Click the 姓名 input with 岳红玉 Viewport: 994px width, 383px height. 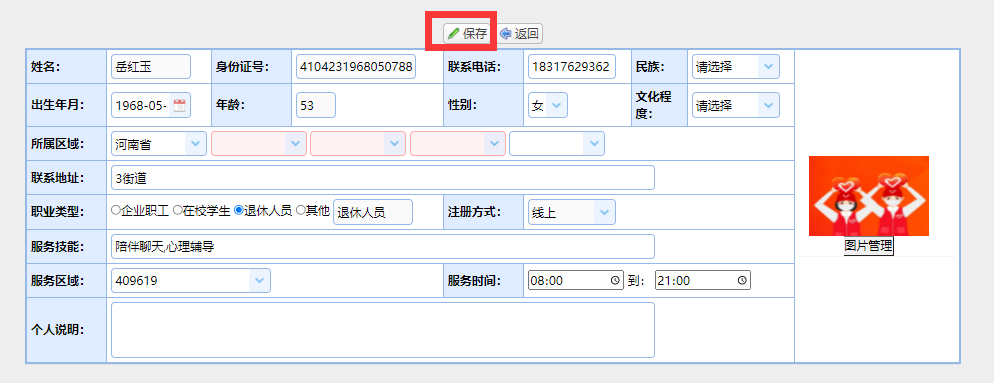coord(151,67)
